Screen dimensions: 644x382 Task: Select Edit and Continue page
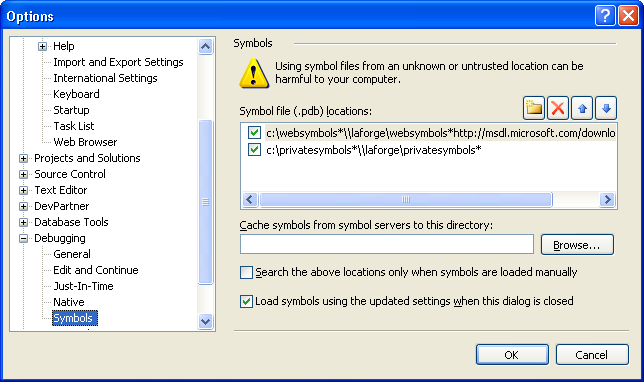point(96,270)
